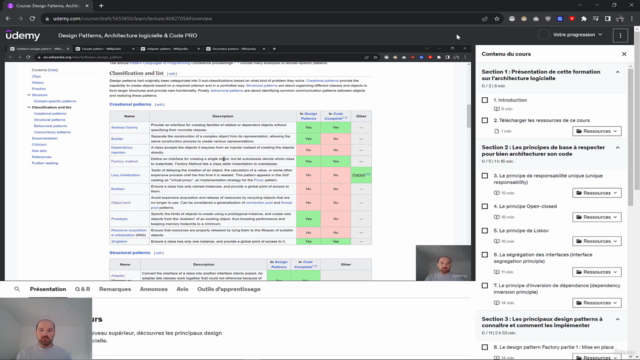The height and width of the screenshot is (360, 640).
Task: Check lecture 6 ségrégation des interfaces checkbox
Action: 485,255
